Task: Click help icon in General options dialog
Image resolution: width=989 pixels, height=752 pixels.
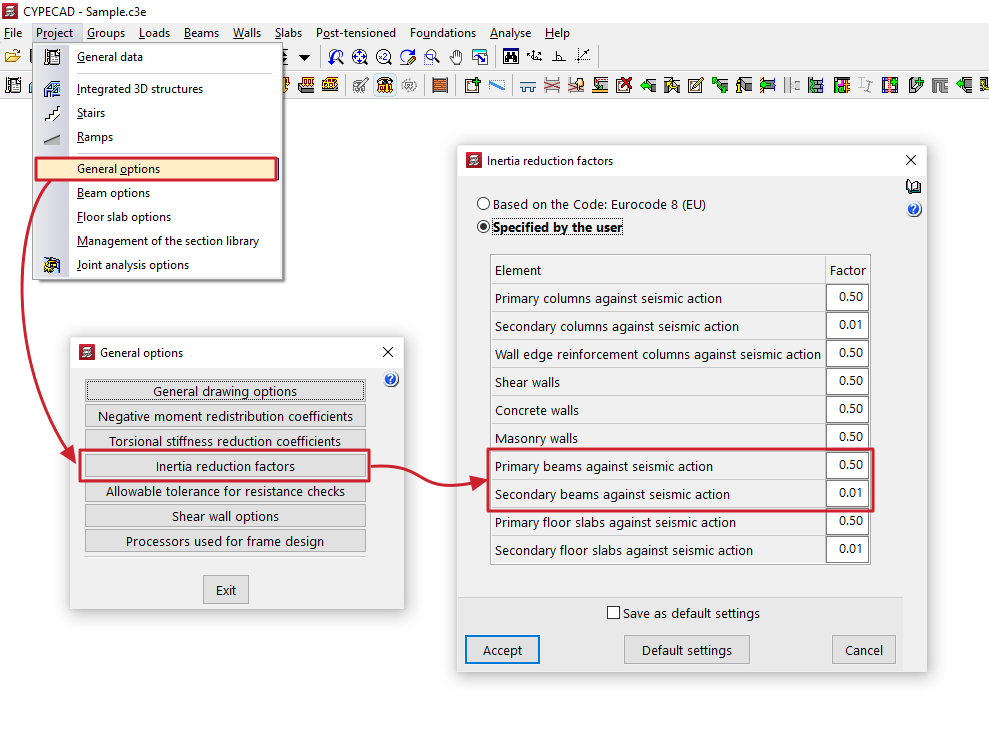Action: coord(391,379)
